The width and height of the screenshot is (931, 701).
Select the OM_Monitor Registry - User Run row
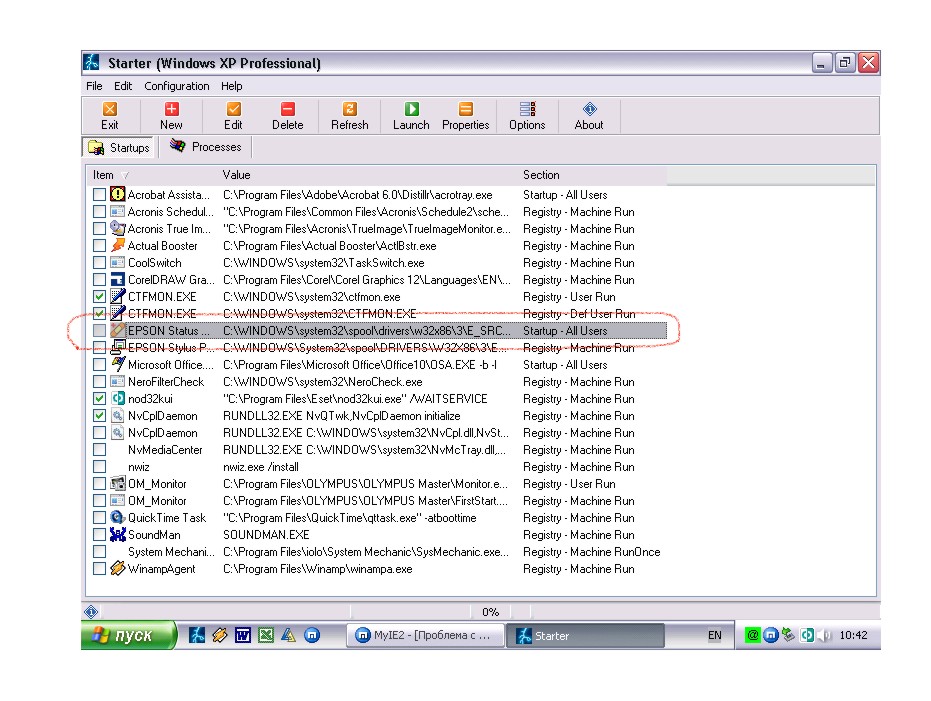point(379,484)
